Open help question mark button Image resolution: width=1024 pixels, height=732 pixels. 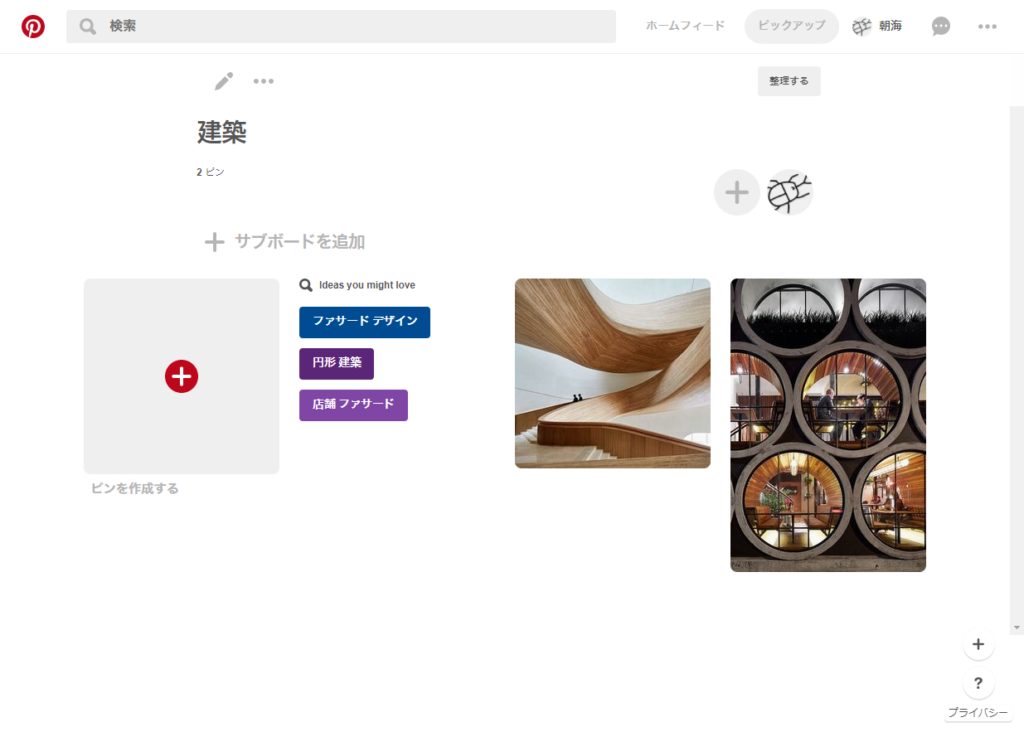978,683
